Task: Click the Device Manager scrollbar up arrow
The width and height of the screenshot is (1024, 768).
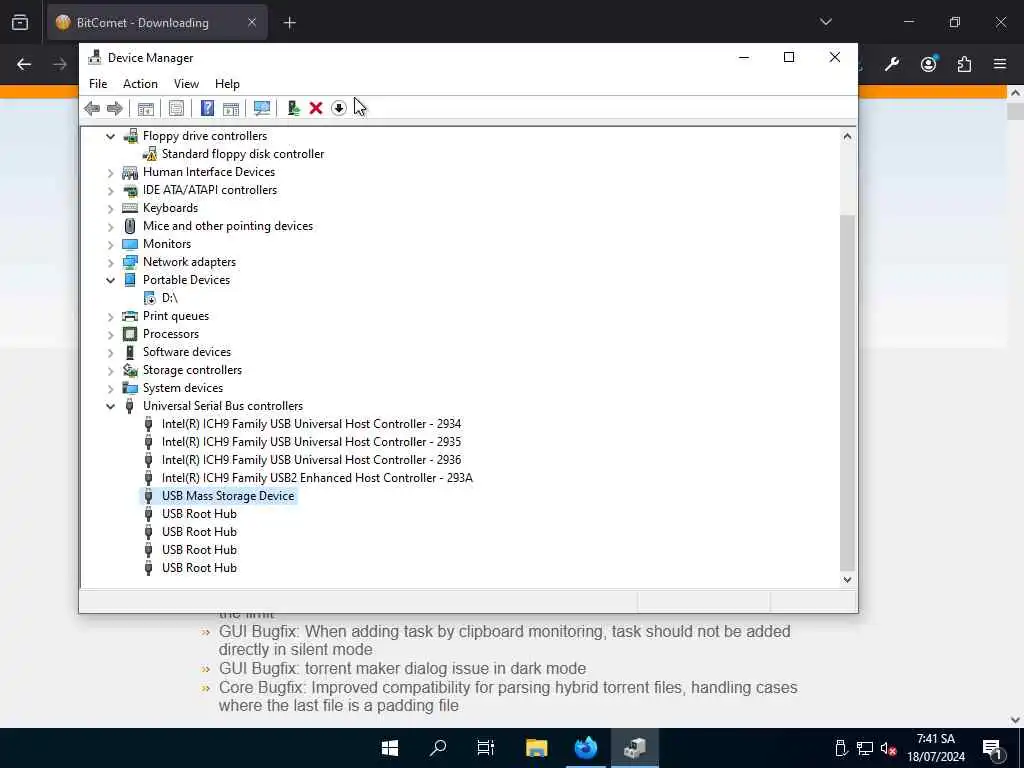Action: 847,136
